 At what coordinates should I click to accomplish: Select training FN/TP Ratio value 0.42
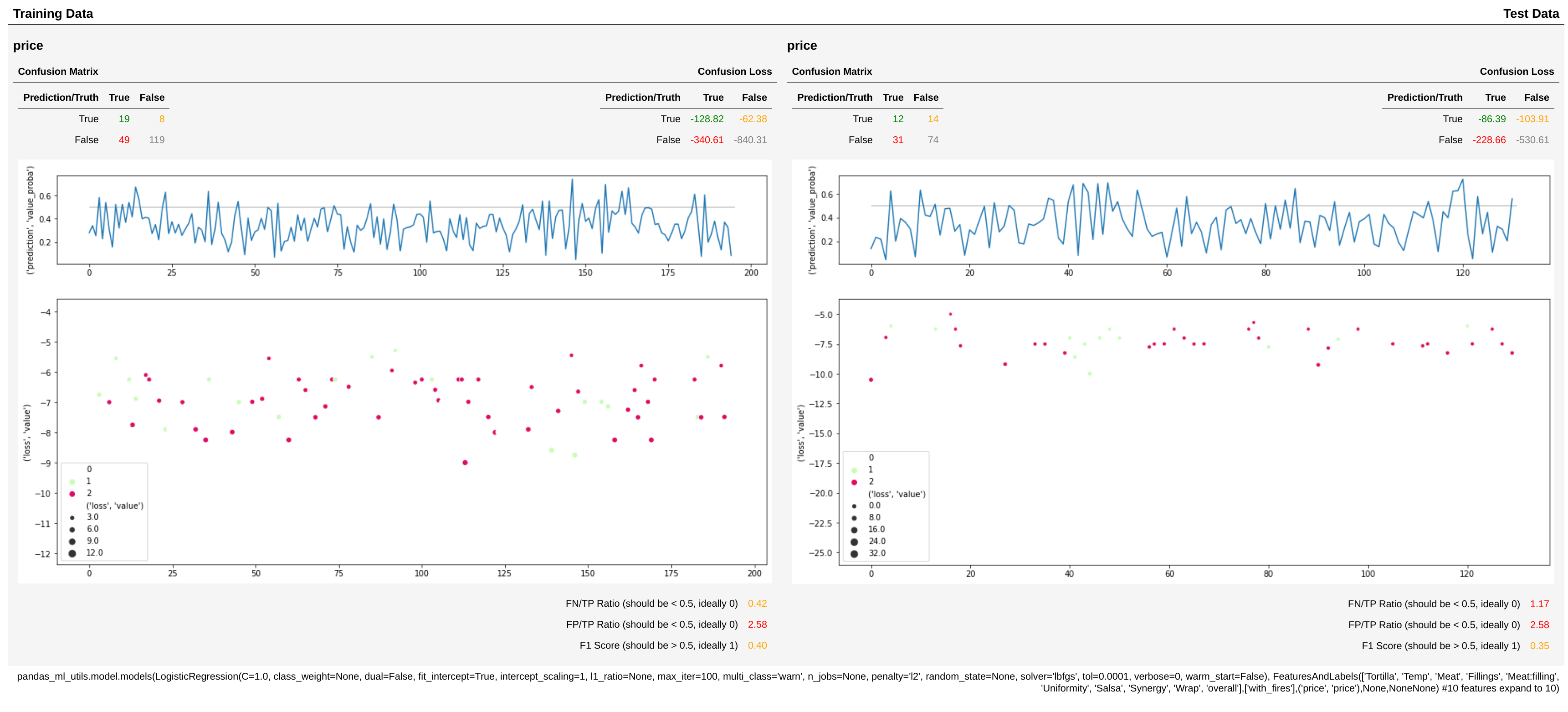click(x=757, y=604)
